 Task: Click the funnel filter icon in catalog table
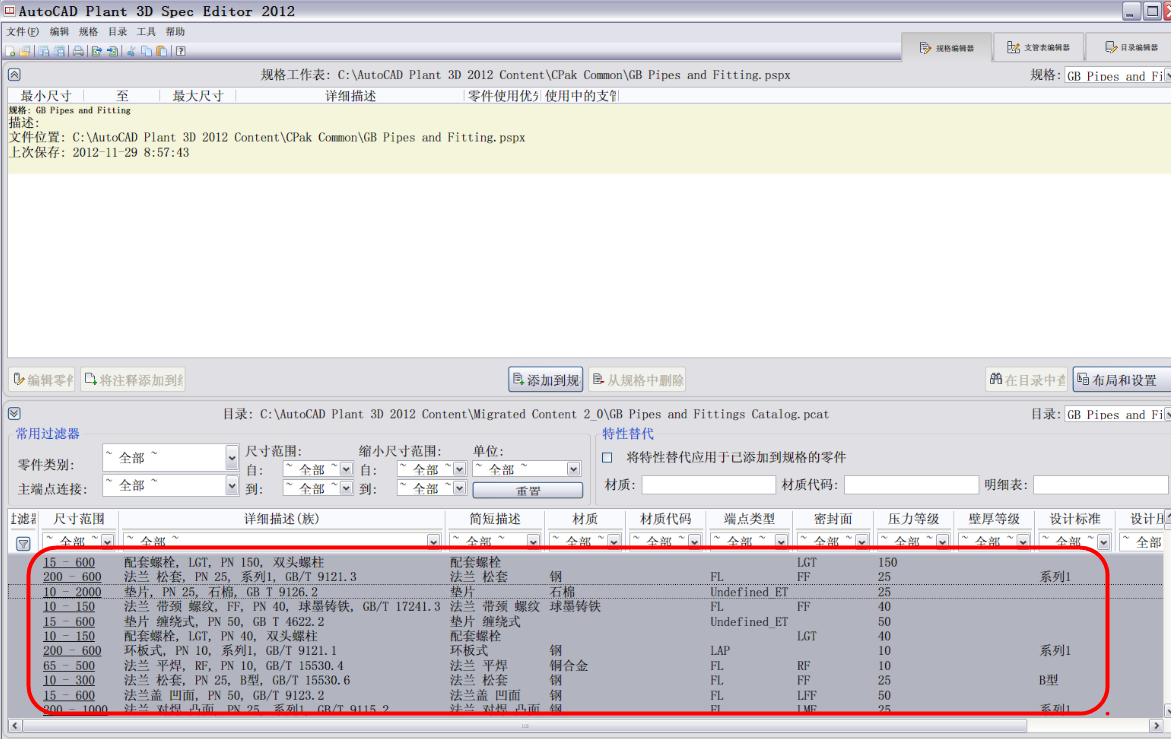click(23, 543)
